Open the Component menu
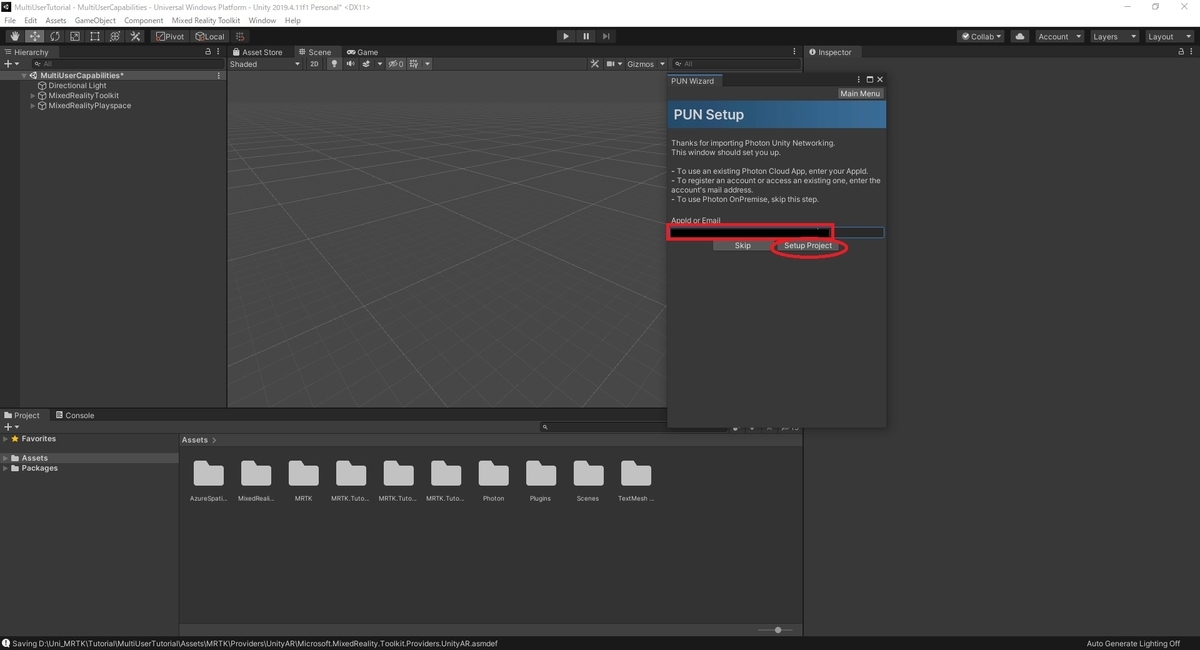1200x650 pixels. [143, 20]
